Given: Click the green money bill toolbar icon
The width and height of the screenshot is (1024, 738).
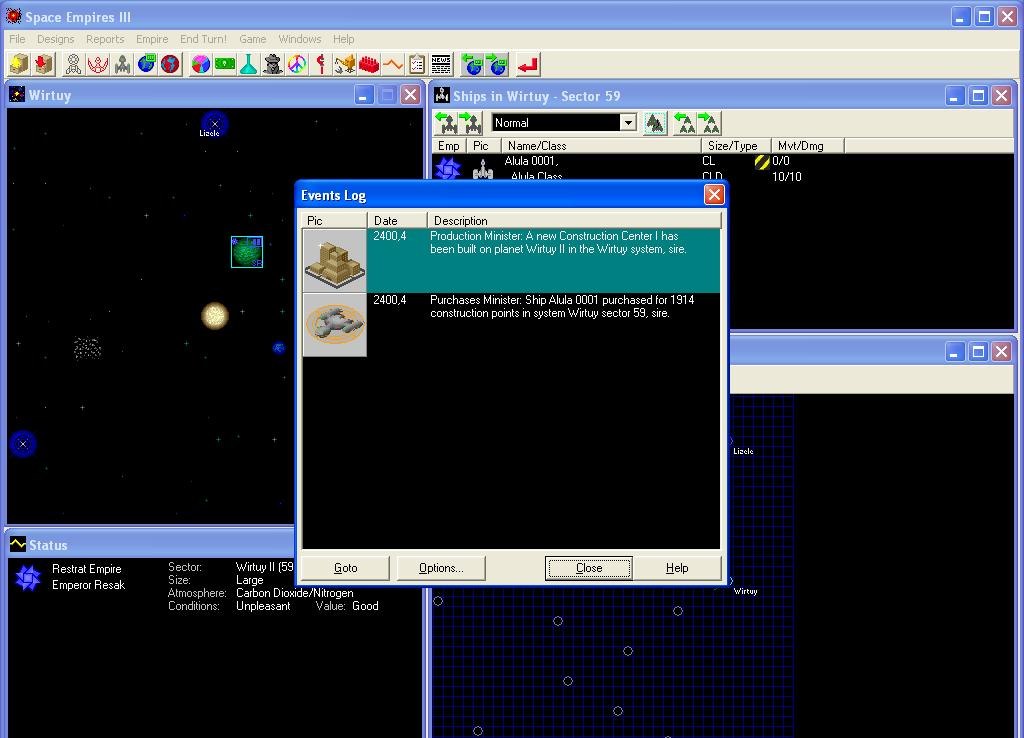Looking at the screenshot, I should (x=225, y=64).
